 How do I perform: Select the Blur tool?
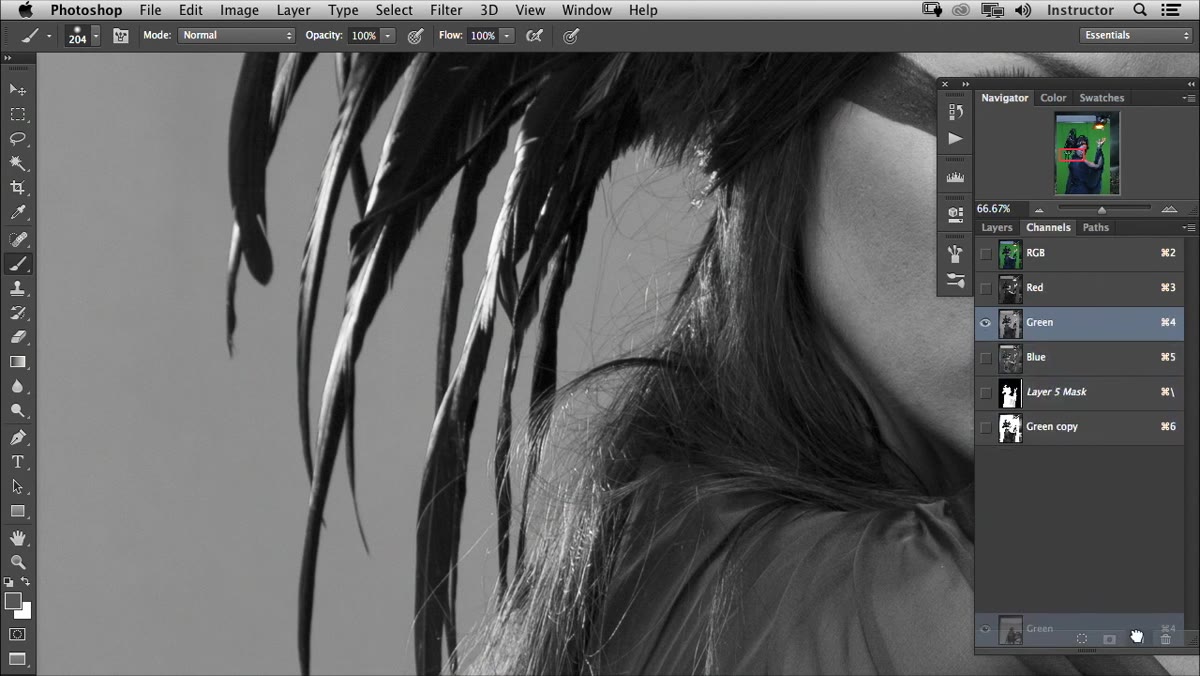18,386
